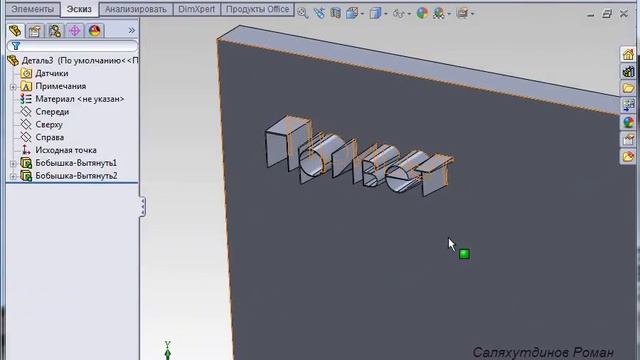Click the Display Style icon
Screen dimensions: 640x360
point(375,13)
